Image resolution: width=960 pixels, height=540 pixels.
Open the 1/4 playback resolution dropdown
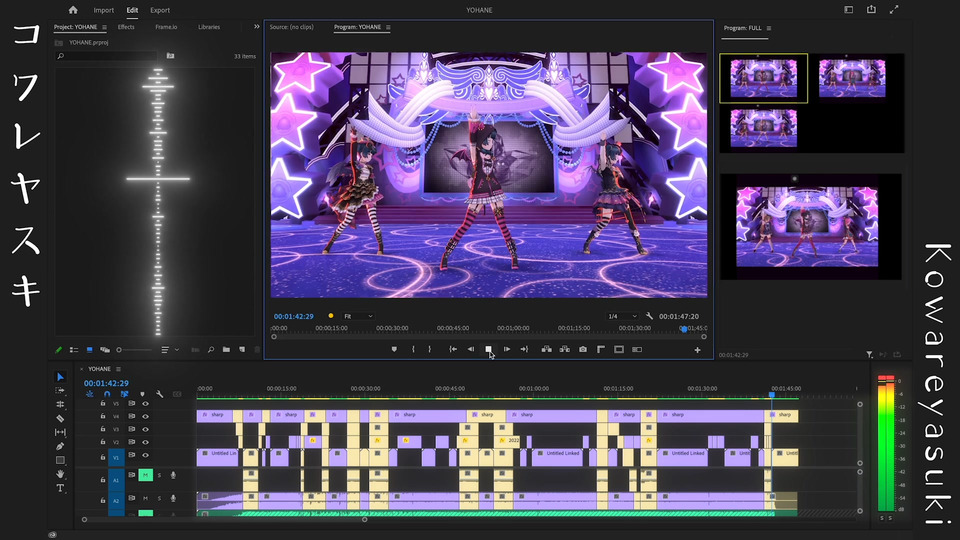click(x=622, y=316)
